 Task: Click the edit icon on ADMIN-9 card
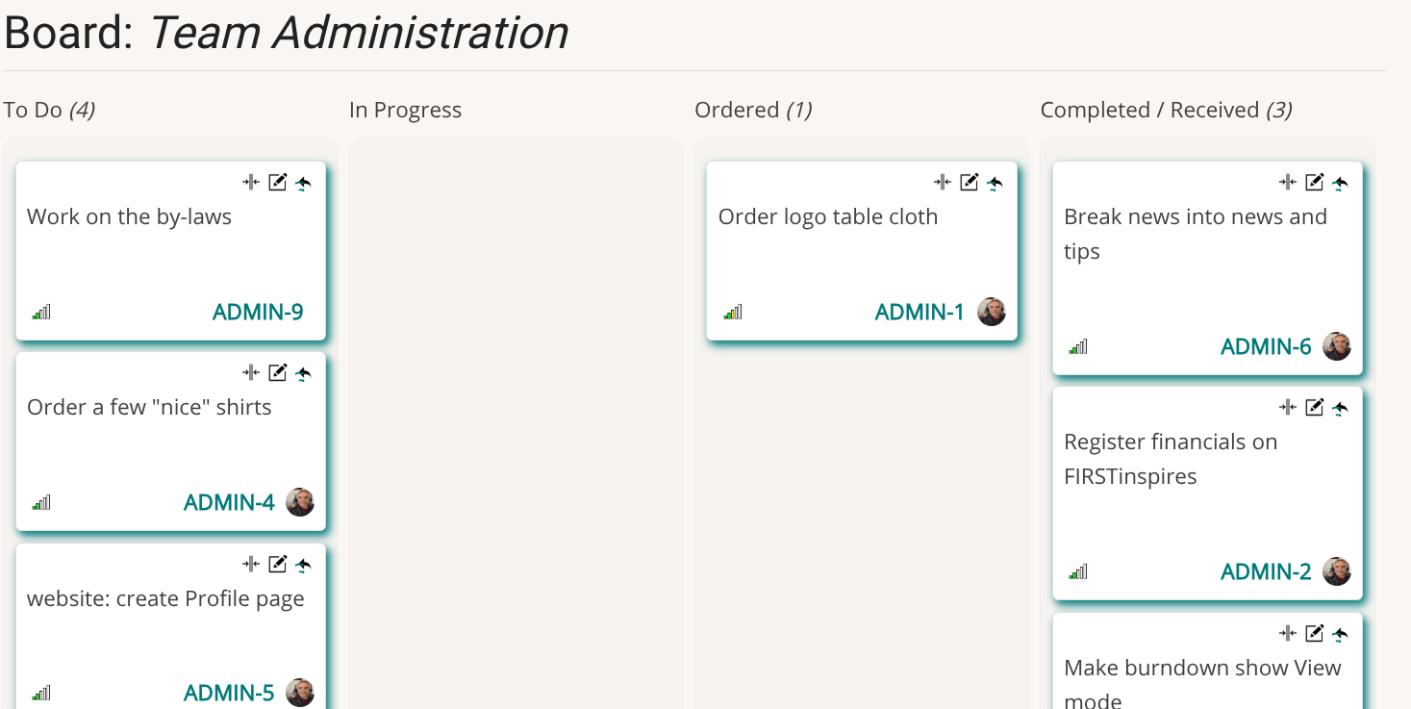click(277, 182)
